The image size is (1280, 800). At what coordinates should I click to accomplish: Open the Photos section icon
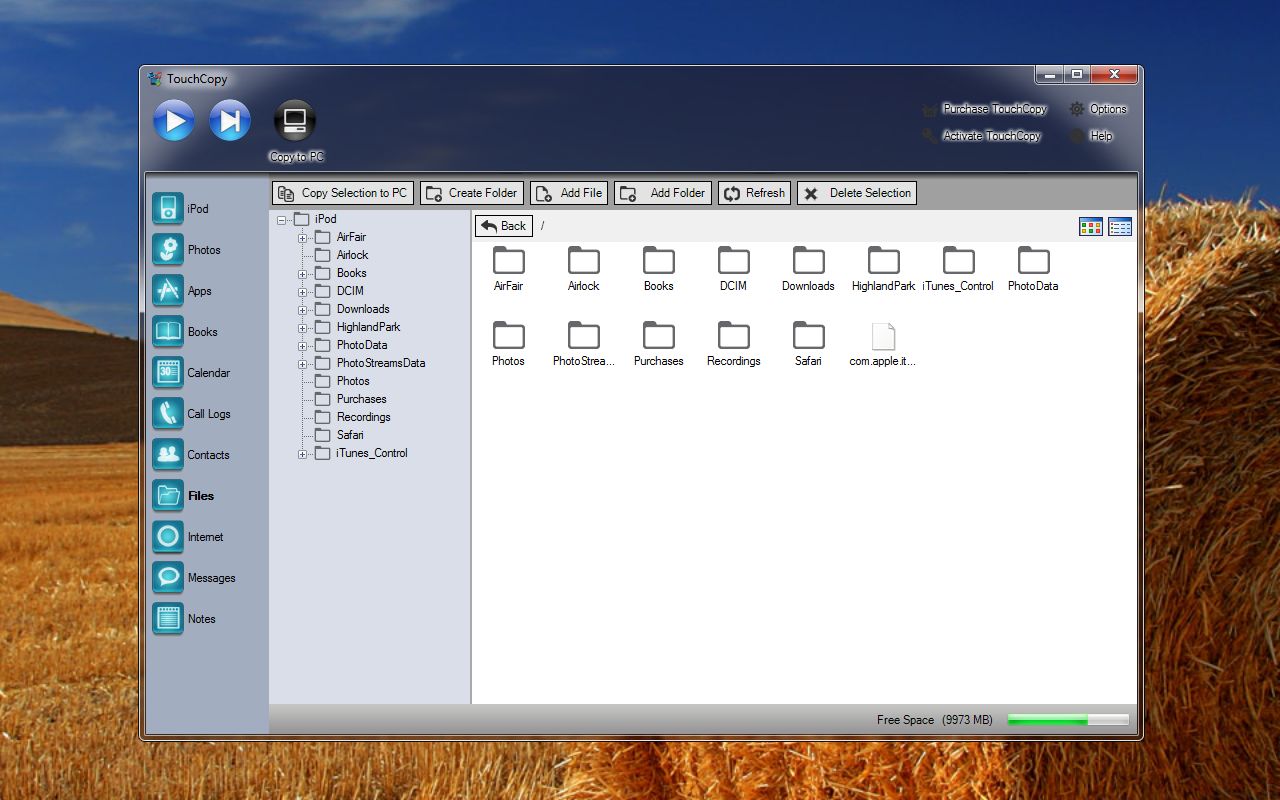tap(168, 250)
